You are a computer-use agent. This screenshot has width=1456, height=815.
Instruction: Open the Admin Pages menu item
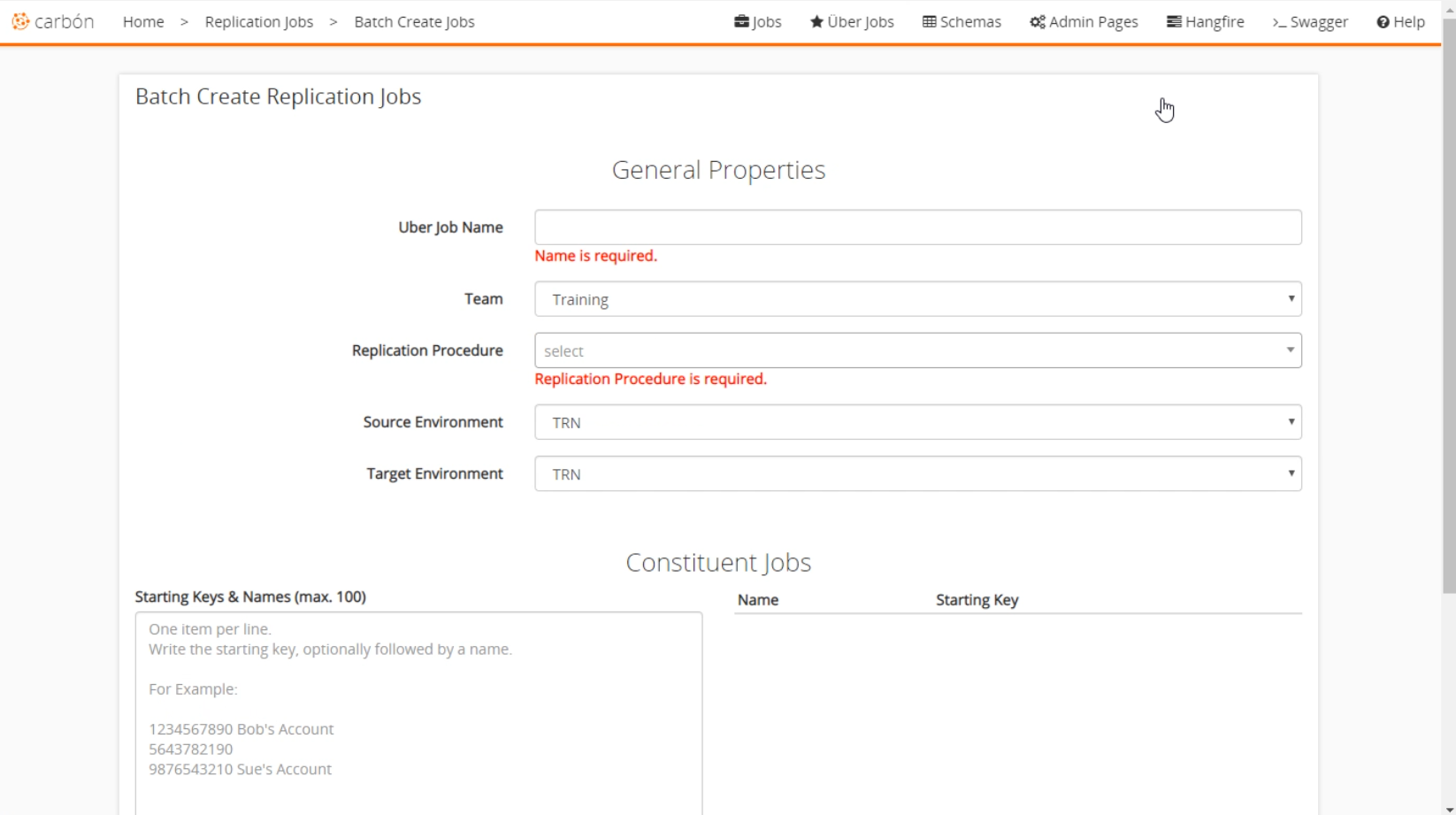point(1084,21)
